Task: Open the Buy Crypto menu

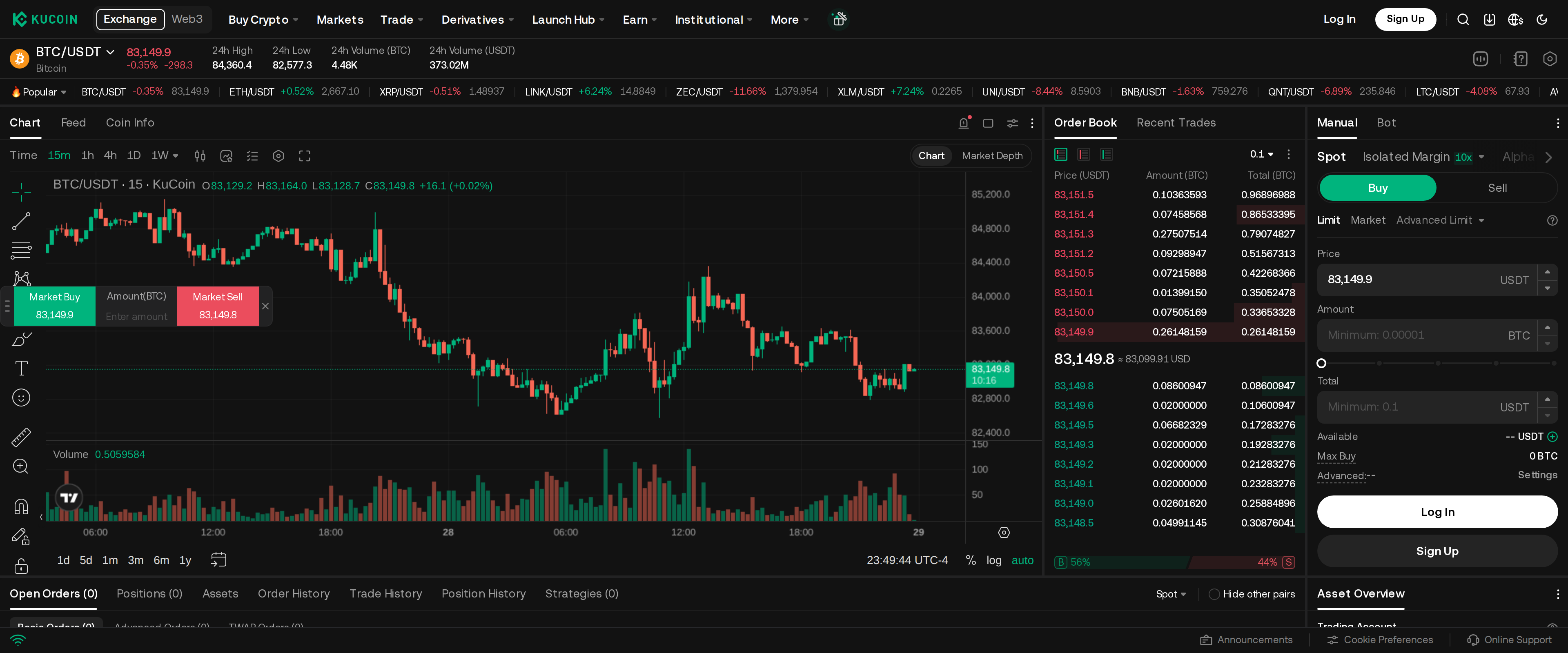Action: pos(263,20)
